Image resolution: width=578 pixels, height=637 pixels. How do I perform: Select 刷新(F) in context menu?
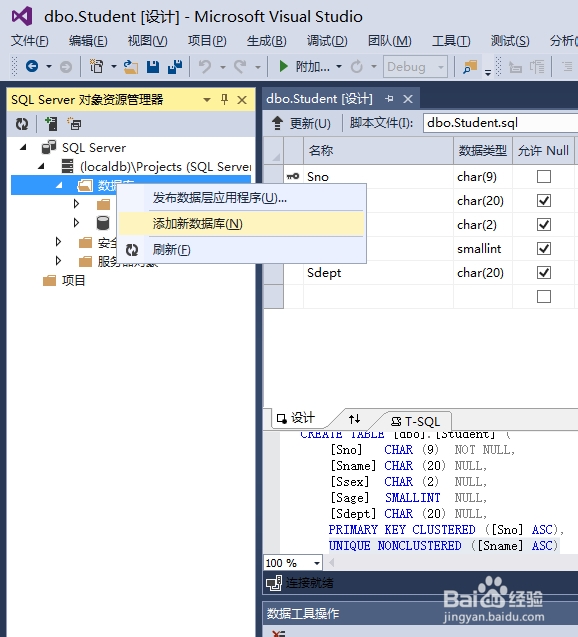pyautogui.click(x=242, y=250)
